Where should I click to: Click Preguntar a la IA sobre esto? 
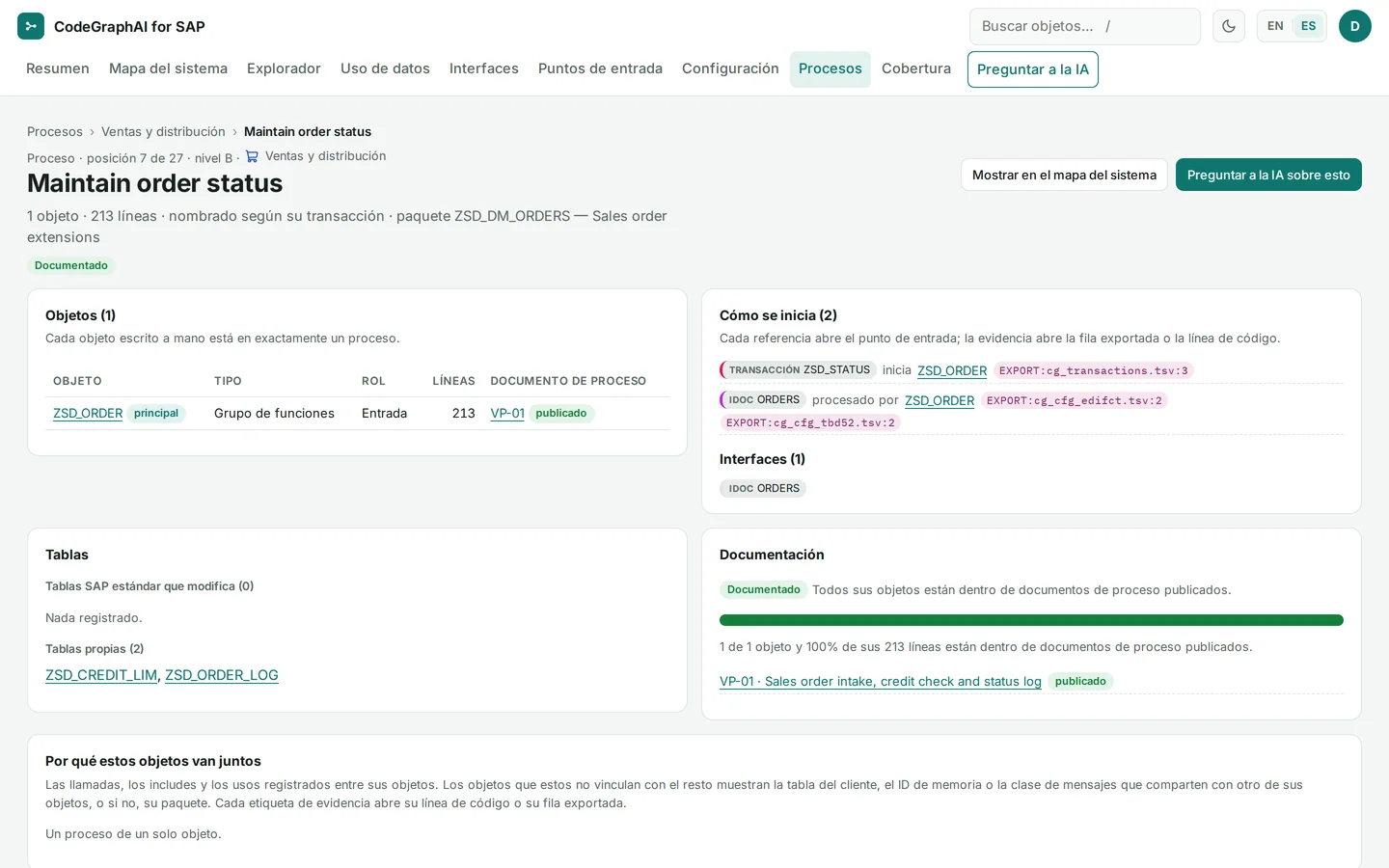point(1268,175)
